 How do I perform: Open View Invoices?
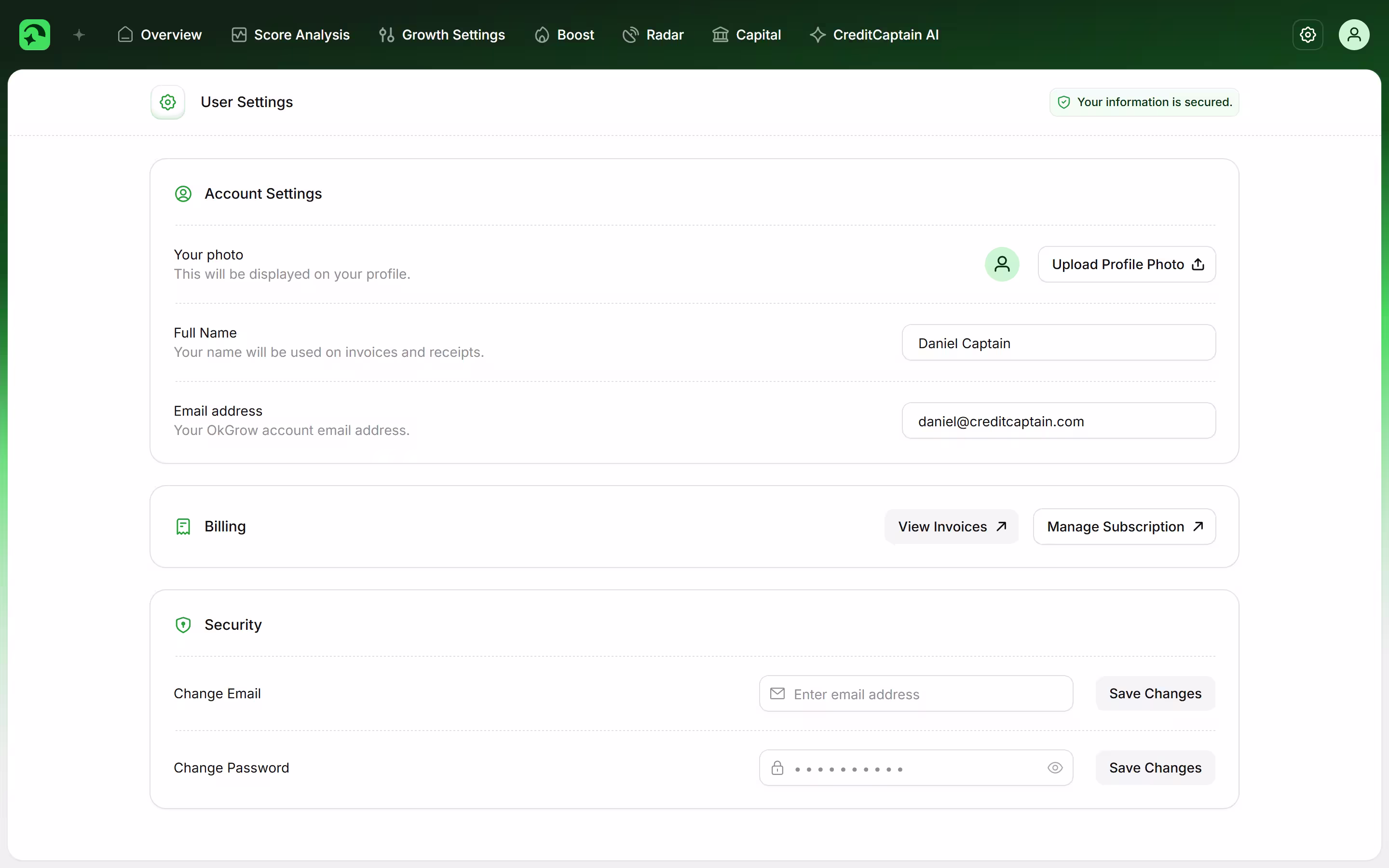952,527
